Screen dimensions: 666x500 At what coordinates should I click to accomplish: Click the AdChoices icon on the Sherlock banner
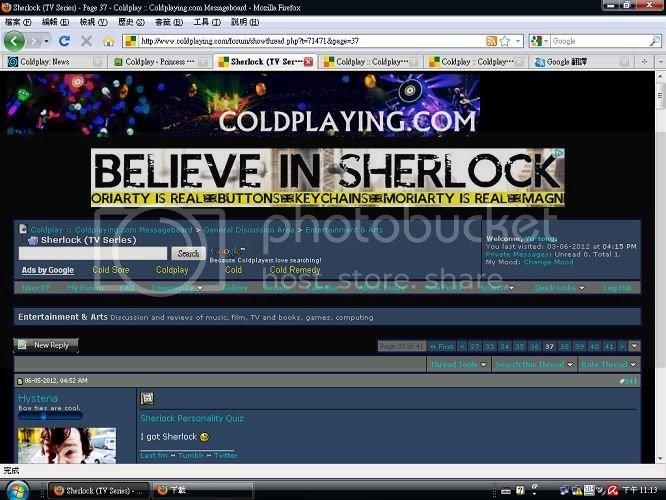pos(559,153)
